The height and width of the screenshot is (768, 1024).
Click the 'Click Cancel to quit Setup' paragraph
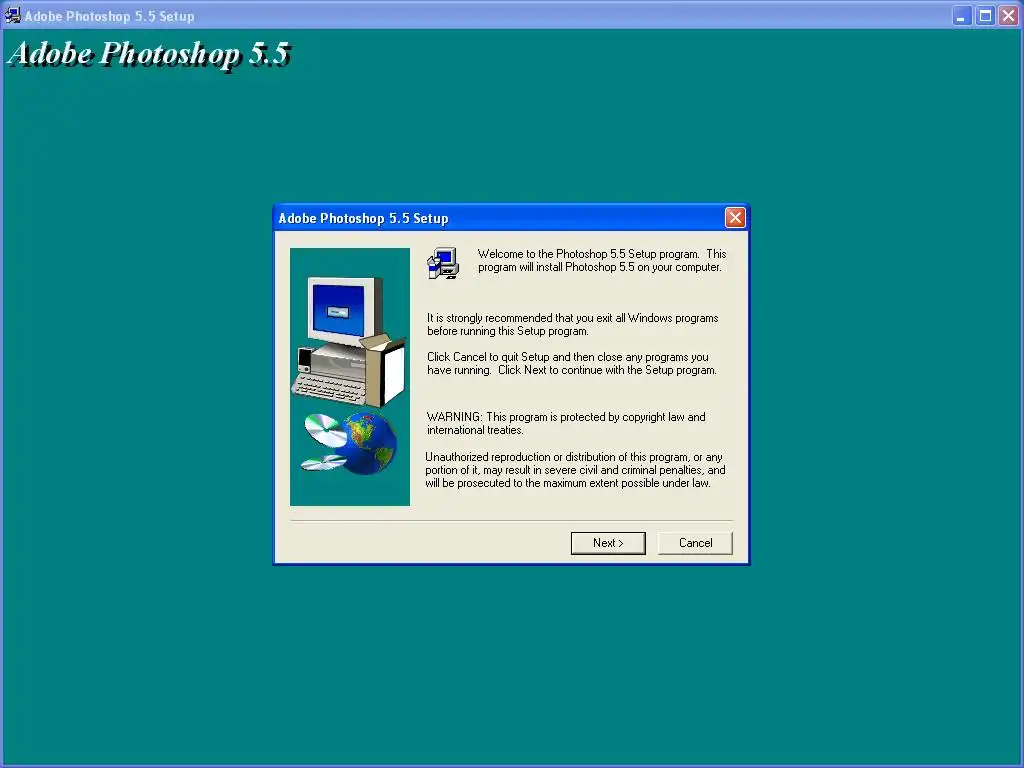(x=571, y=363)
